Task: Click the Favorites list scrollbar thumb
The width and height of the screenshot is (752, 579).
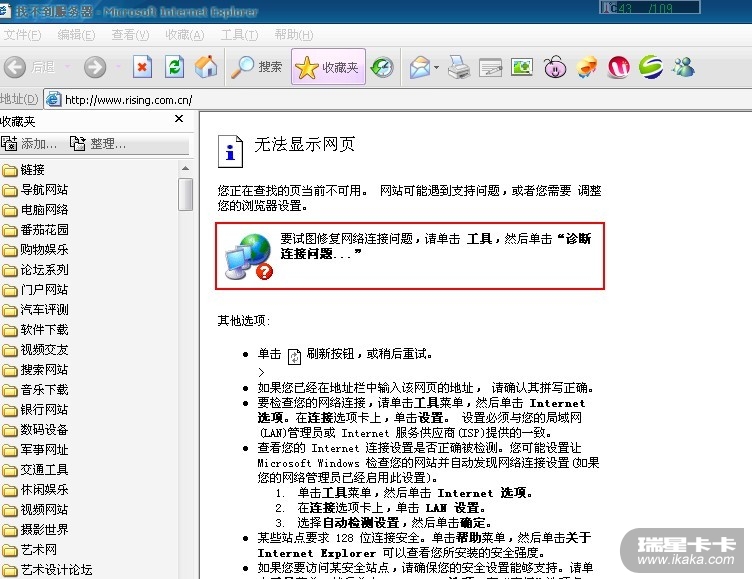Action: click(186, 194)
